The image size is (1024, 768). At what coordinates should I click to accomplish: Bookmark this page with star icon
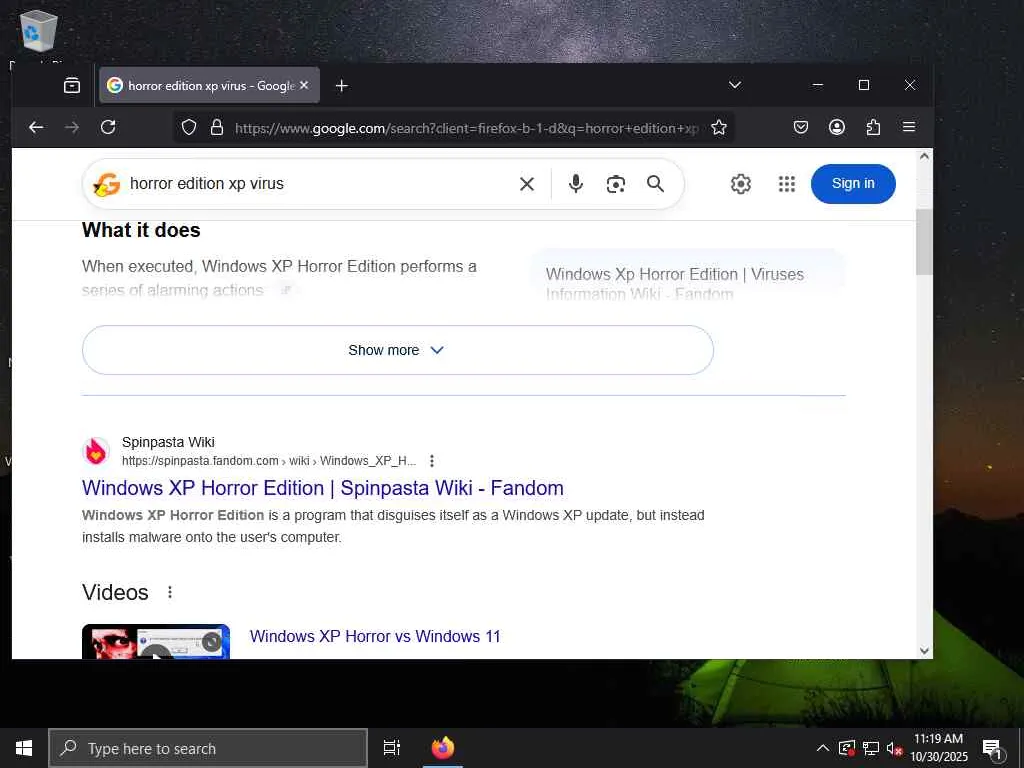pos(719,127)
